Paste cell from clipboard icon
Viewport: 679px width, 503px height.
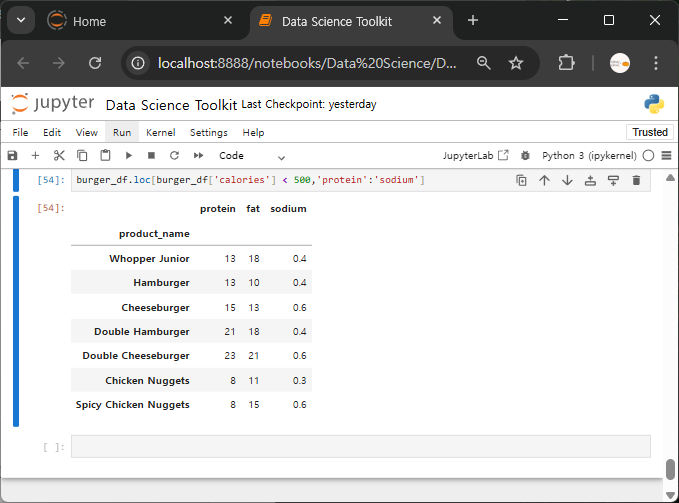coord(105,155)
